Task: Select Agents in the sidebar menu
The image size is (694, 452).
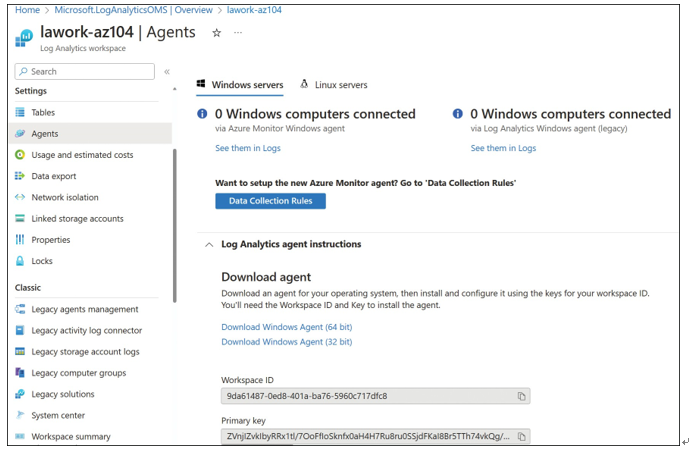Action: (x=90, y=134)
